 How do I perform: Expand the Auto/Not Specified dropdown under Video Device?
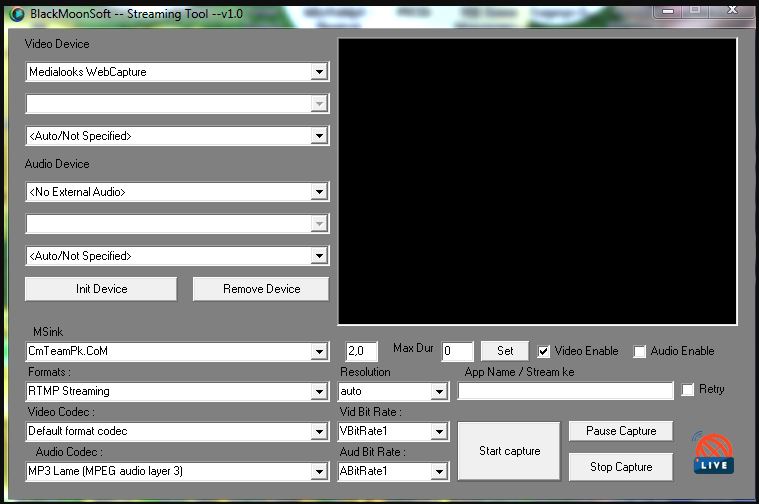[177, 136]
